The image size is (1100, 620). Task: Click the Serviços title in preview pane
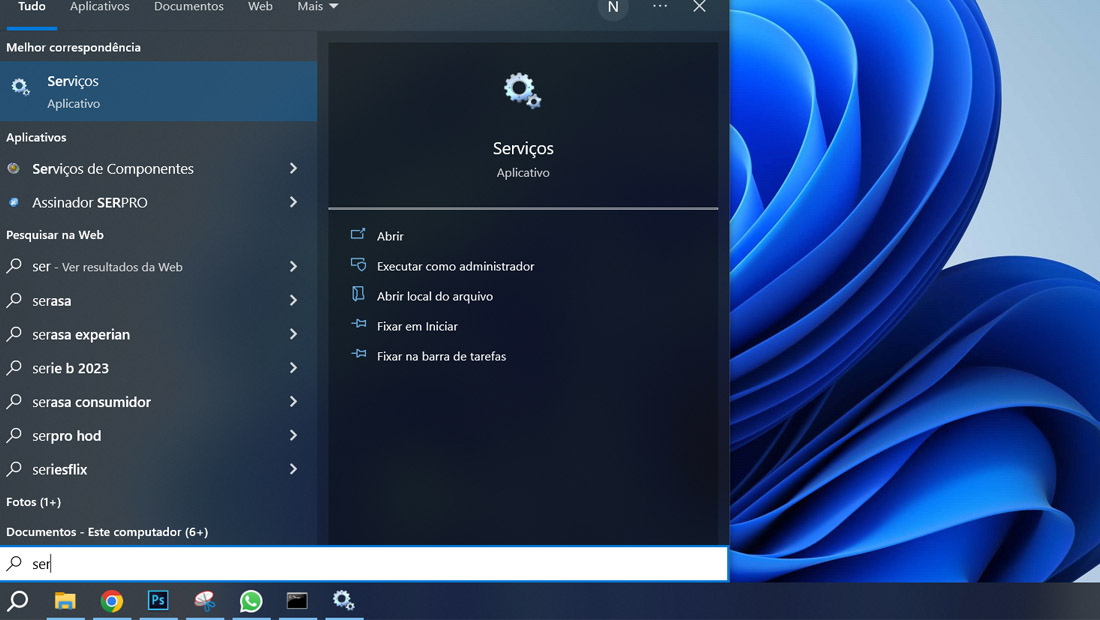[523, 148]
